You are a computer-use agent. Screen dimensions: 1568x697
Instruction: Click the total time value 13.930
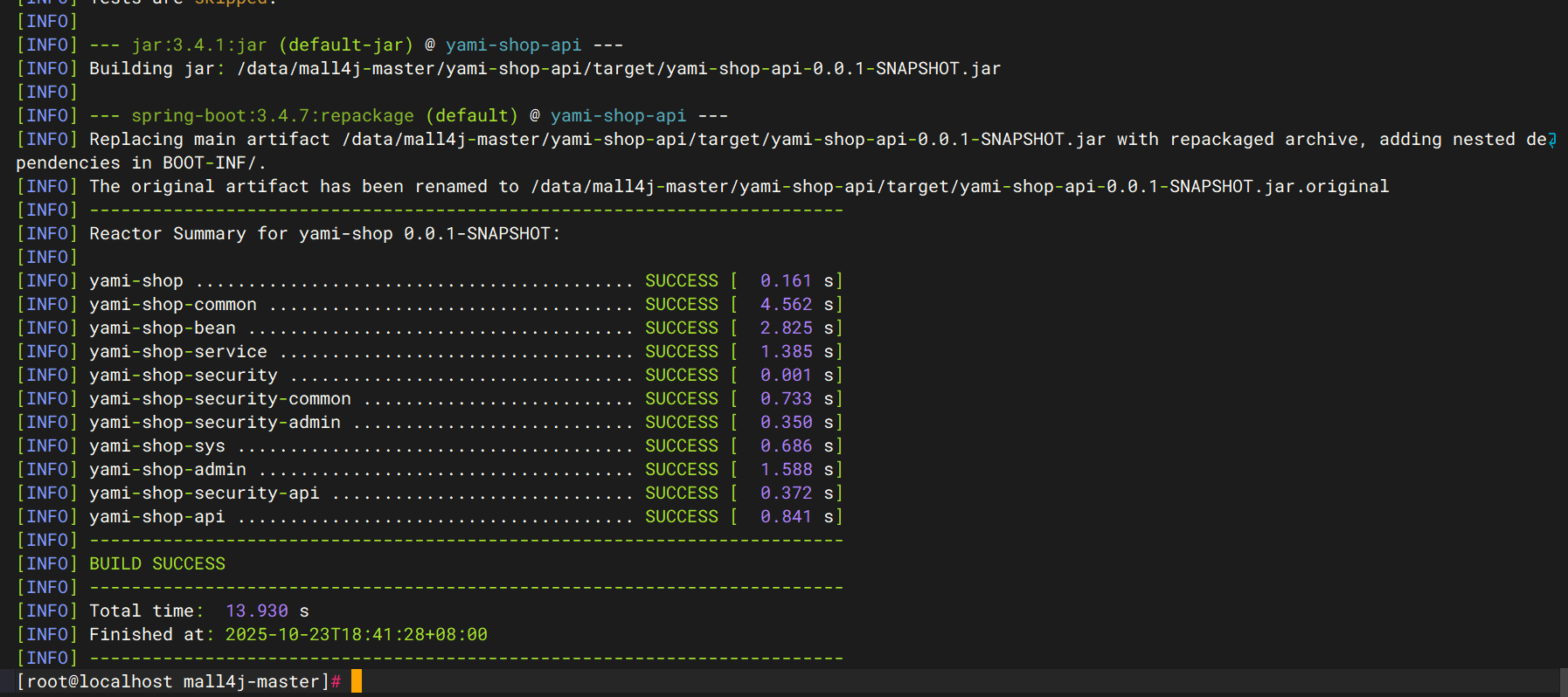256,611
